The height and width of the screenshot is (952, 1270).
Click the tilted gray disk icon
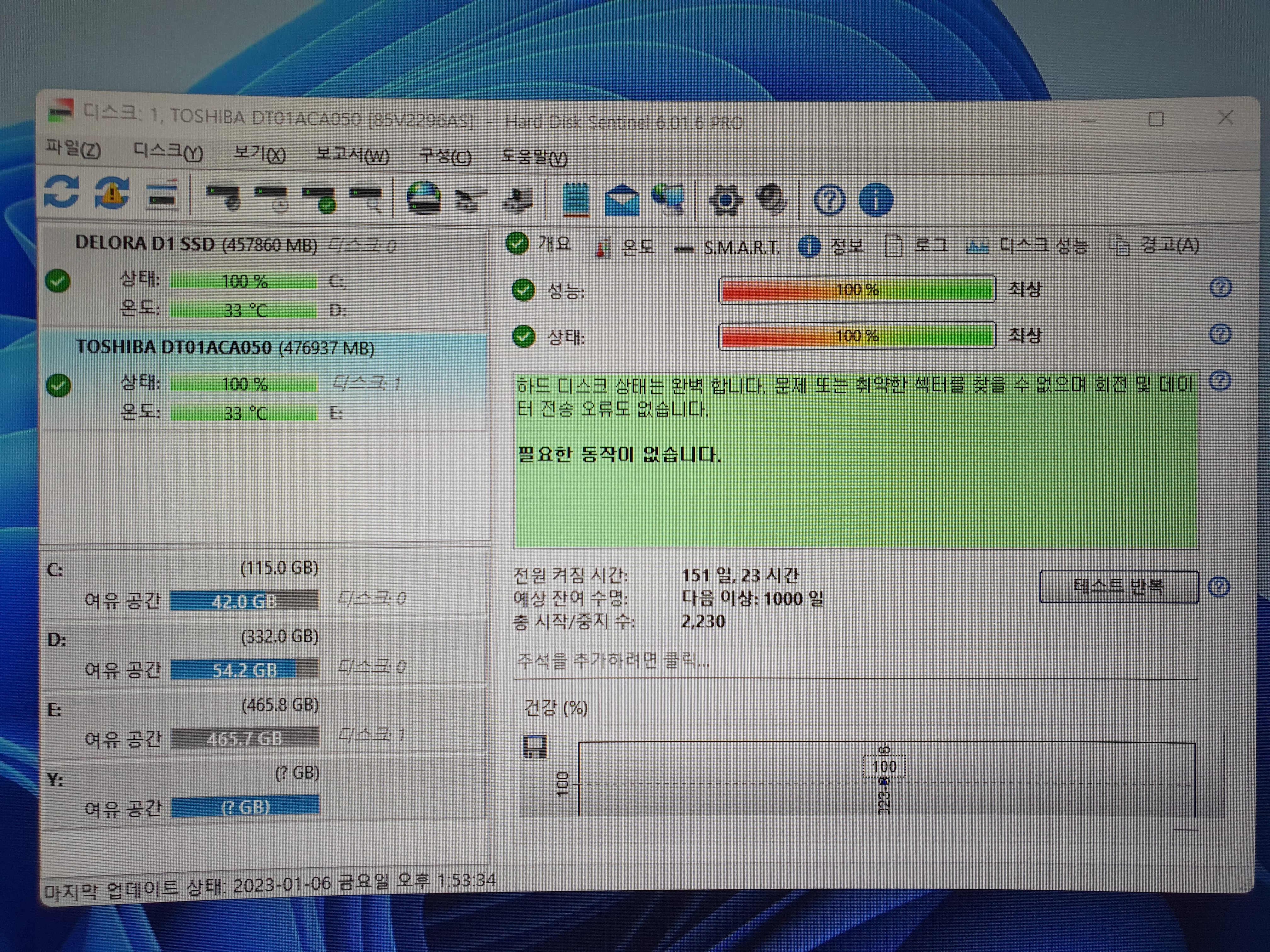tap(471, 200)
